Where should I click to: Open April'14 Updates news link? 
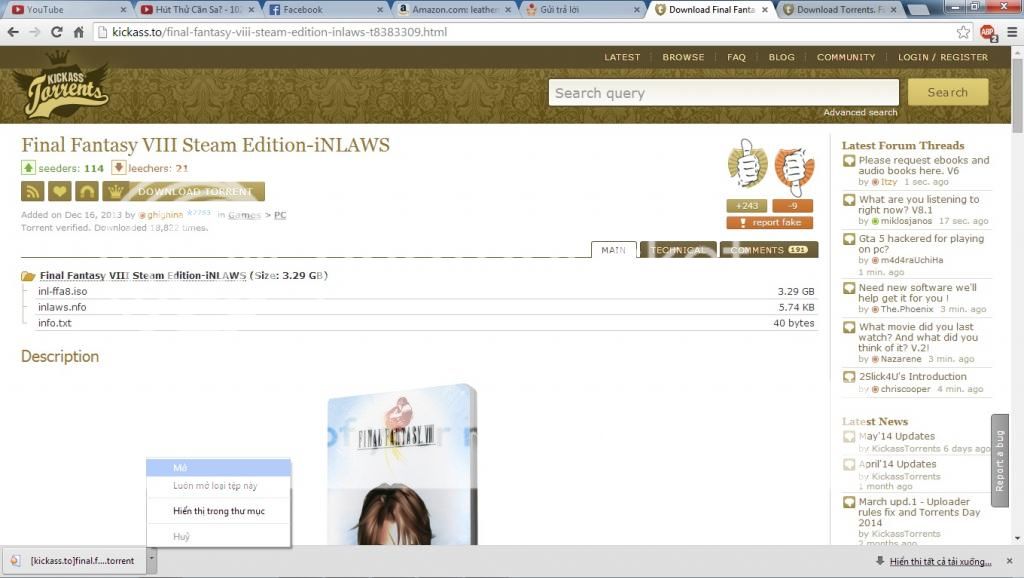click(x=897, y=464)
